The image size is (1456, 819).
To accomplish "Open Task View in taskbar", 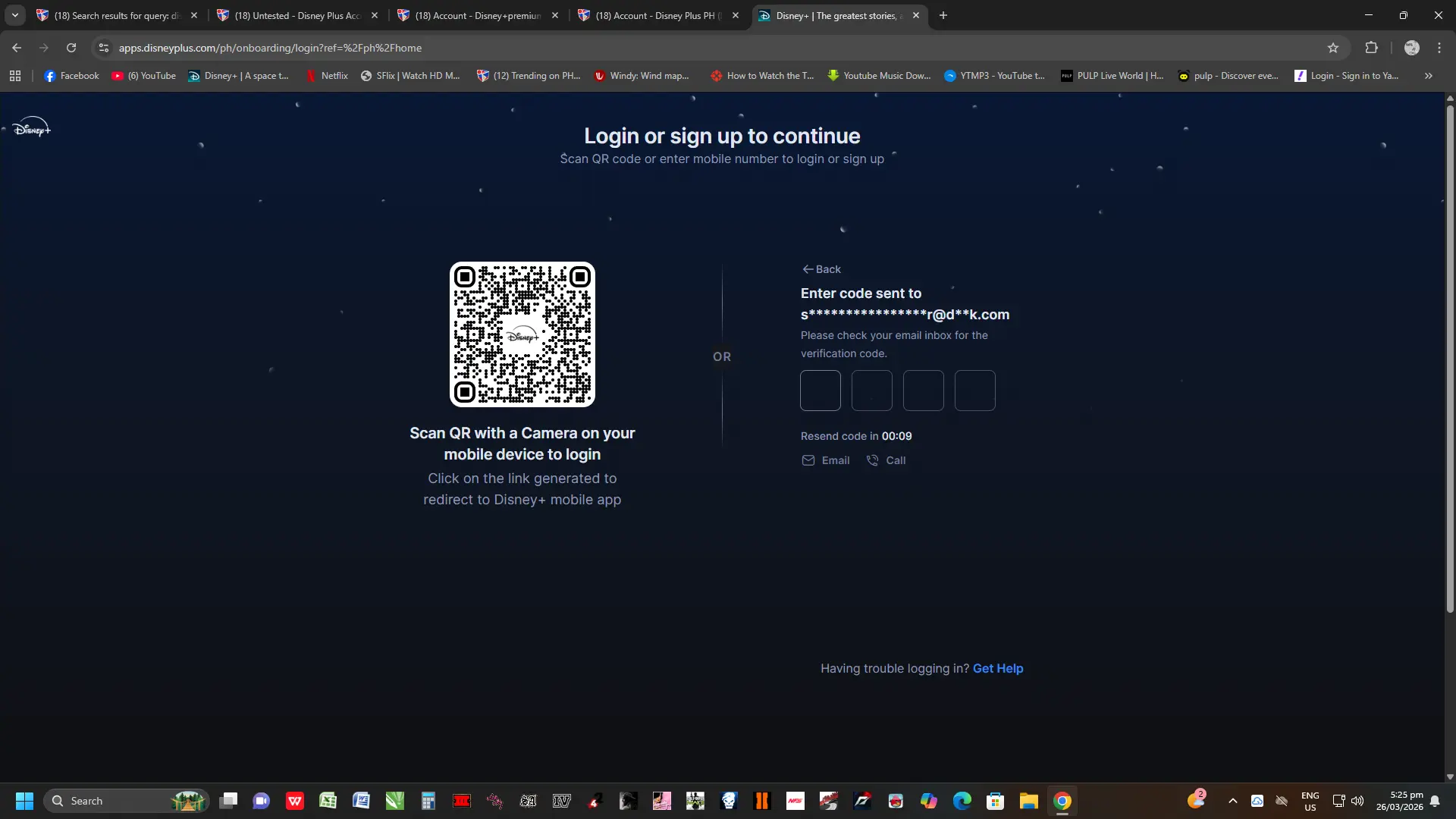I will click(x=228, y=801).
